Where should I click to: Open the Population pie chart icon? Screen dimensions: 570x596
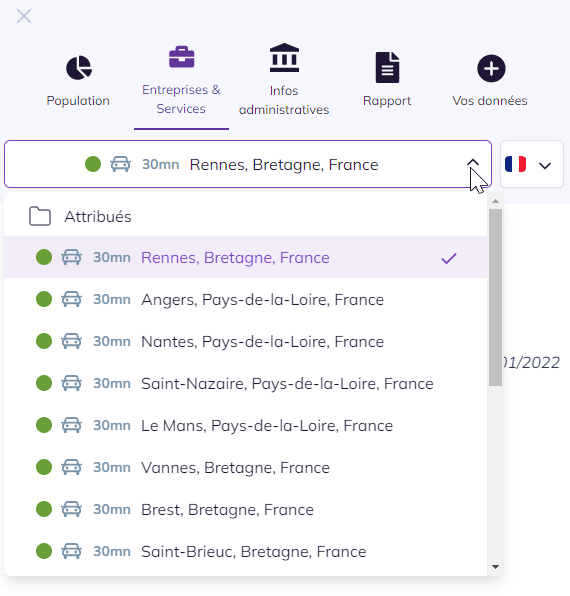[79, 68]
